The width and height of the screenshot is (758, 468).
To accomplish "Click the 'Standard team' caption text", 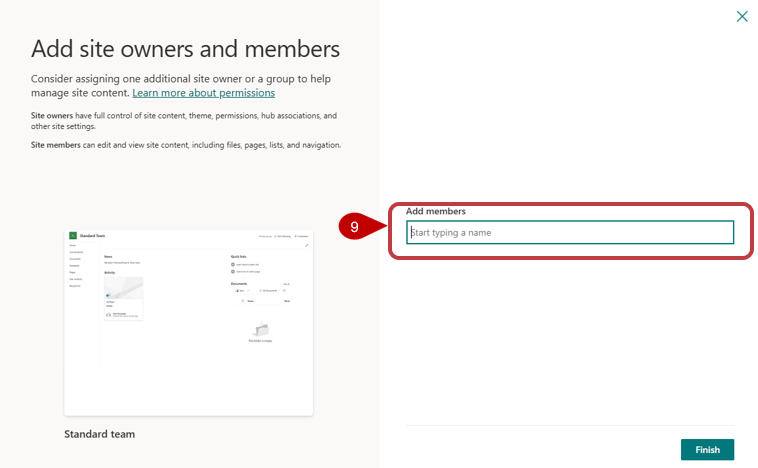I will (x=100, y=434).
